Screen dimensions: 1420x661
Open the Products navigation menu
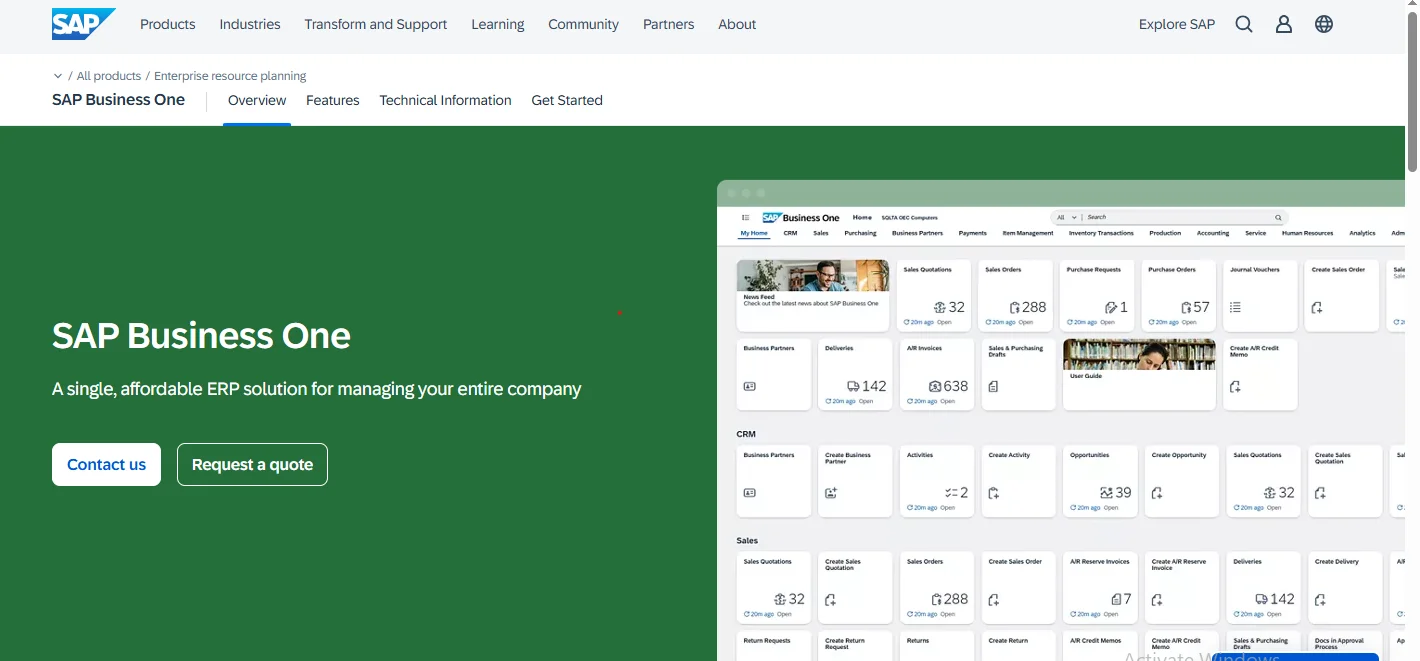coord(168,24)
